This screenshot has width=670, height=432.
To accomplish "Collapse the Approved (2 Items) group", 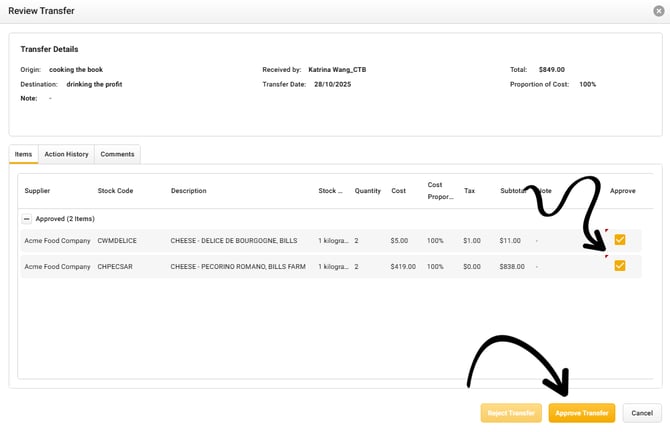I will pos(27,218).
